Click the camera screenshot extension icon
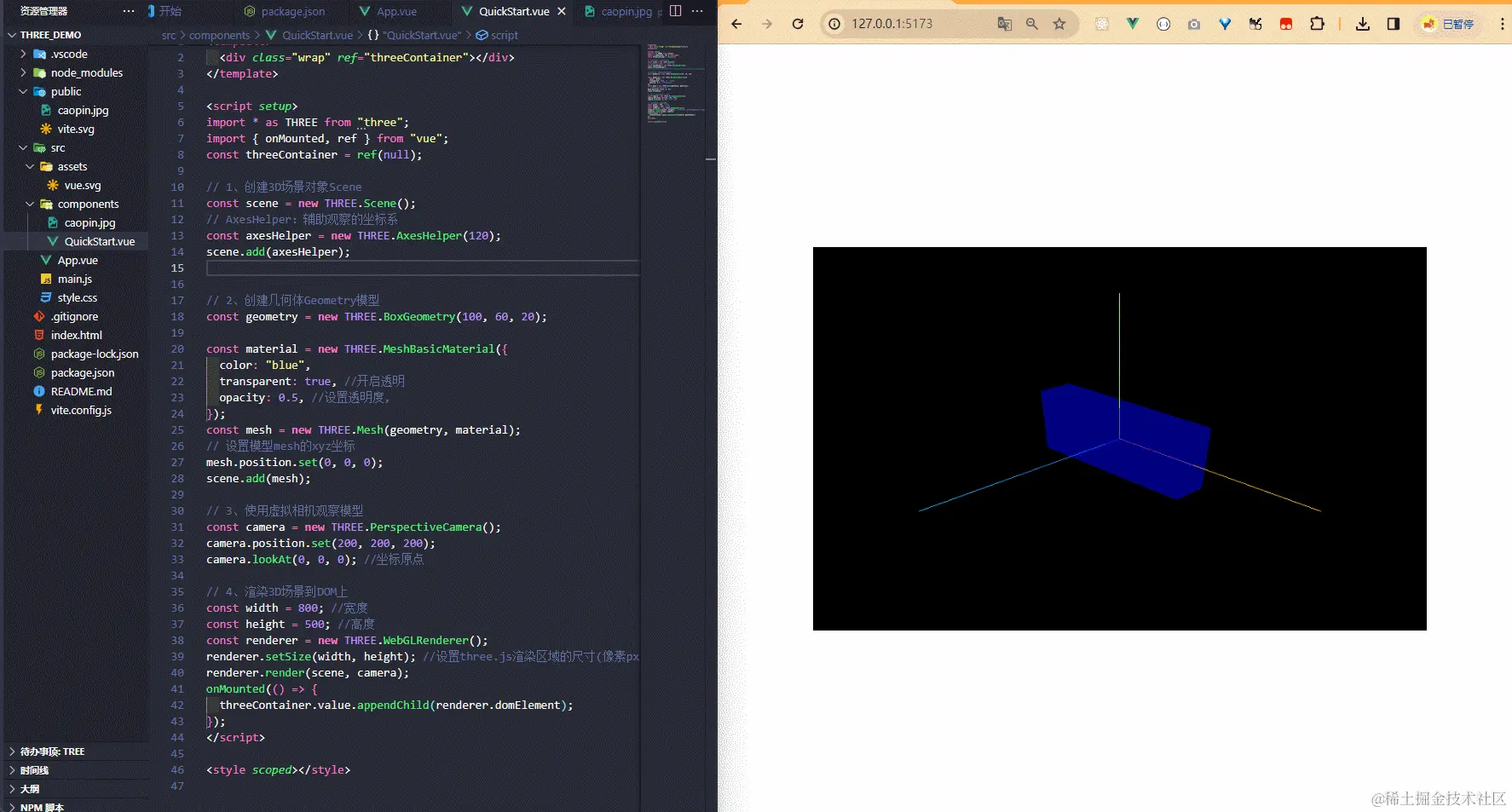The width and height of the screenshot is (1512, 812). (x=1194, y=24)
